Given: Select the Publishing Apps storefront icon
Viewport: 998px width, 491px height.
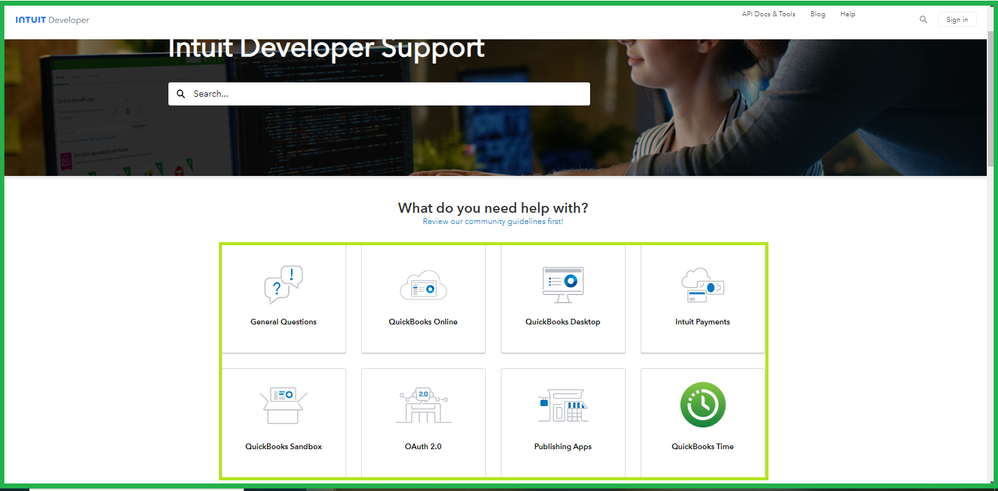Looking at the screenshot, I should tap(563, 406).
